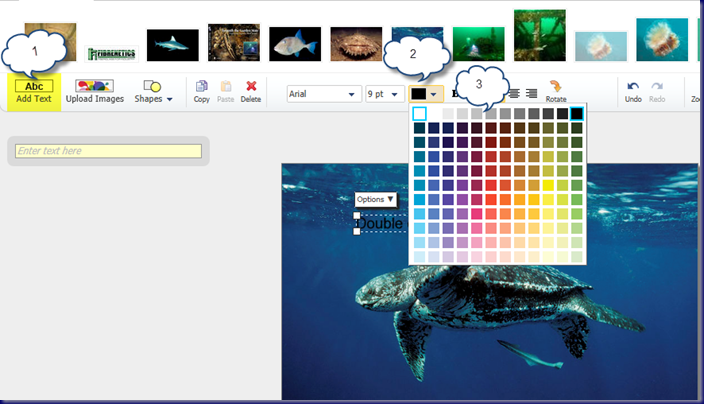Select the flat brown fish thumbnail

pos(356,44)
